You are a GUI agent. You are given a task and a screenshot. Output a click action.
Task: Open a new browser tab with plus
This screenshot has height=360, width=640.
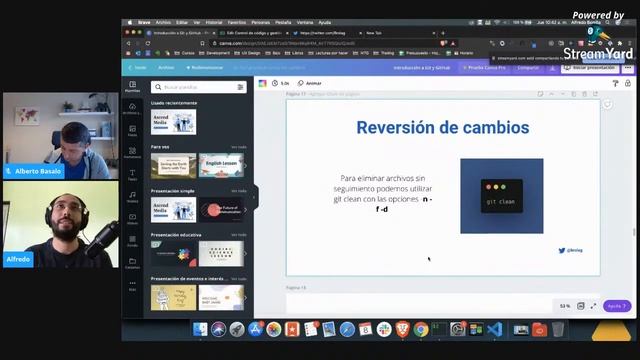[x=443, y=33]
